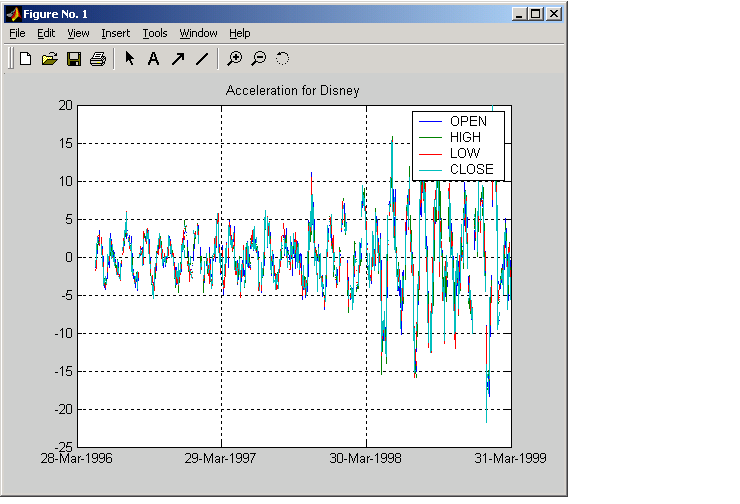
Task: Click the y-axis tick label -20
Action: tap(64, 410)
